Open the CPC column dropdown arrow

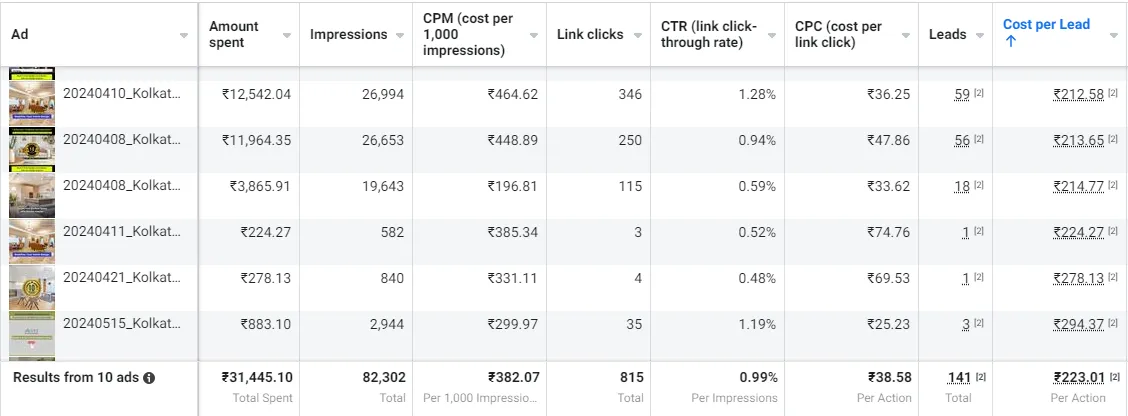[x=904, y=35]
